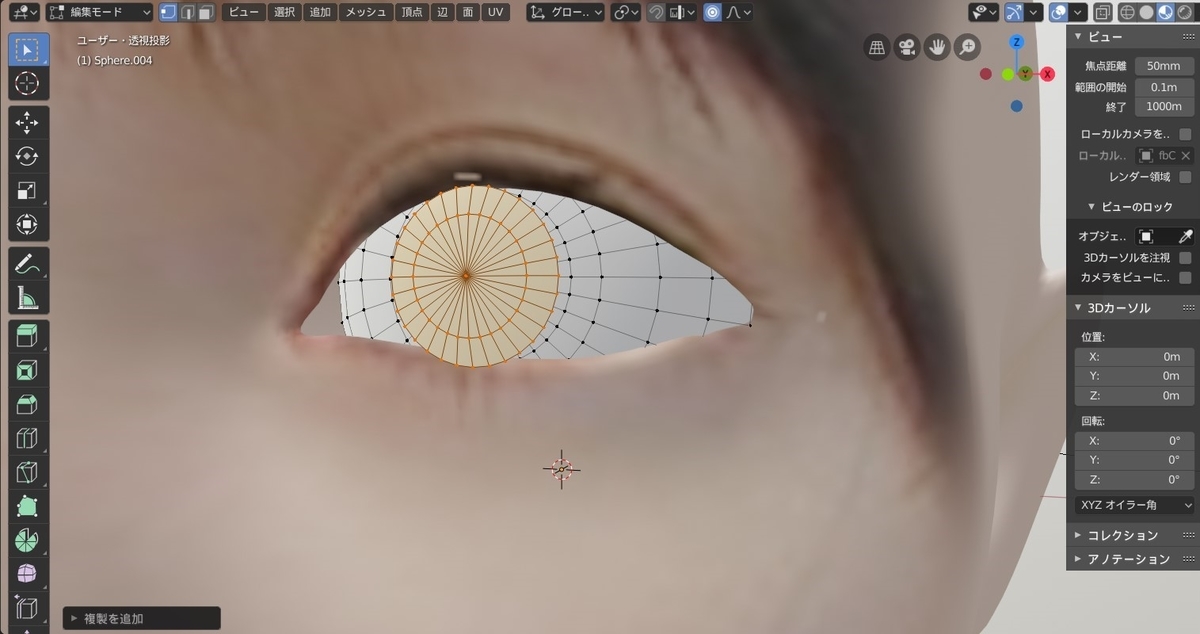This screenshot has height=634, width=1200.
Task: Select the 3D Cursor tool
Action: coord(27,84)
